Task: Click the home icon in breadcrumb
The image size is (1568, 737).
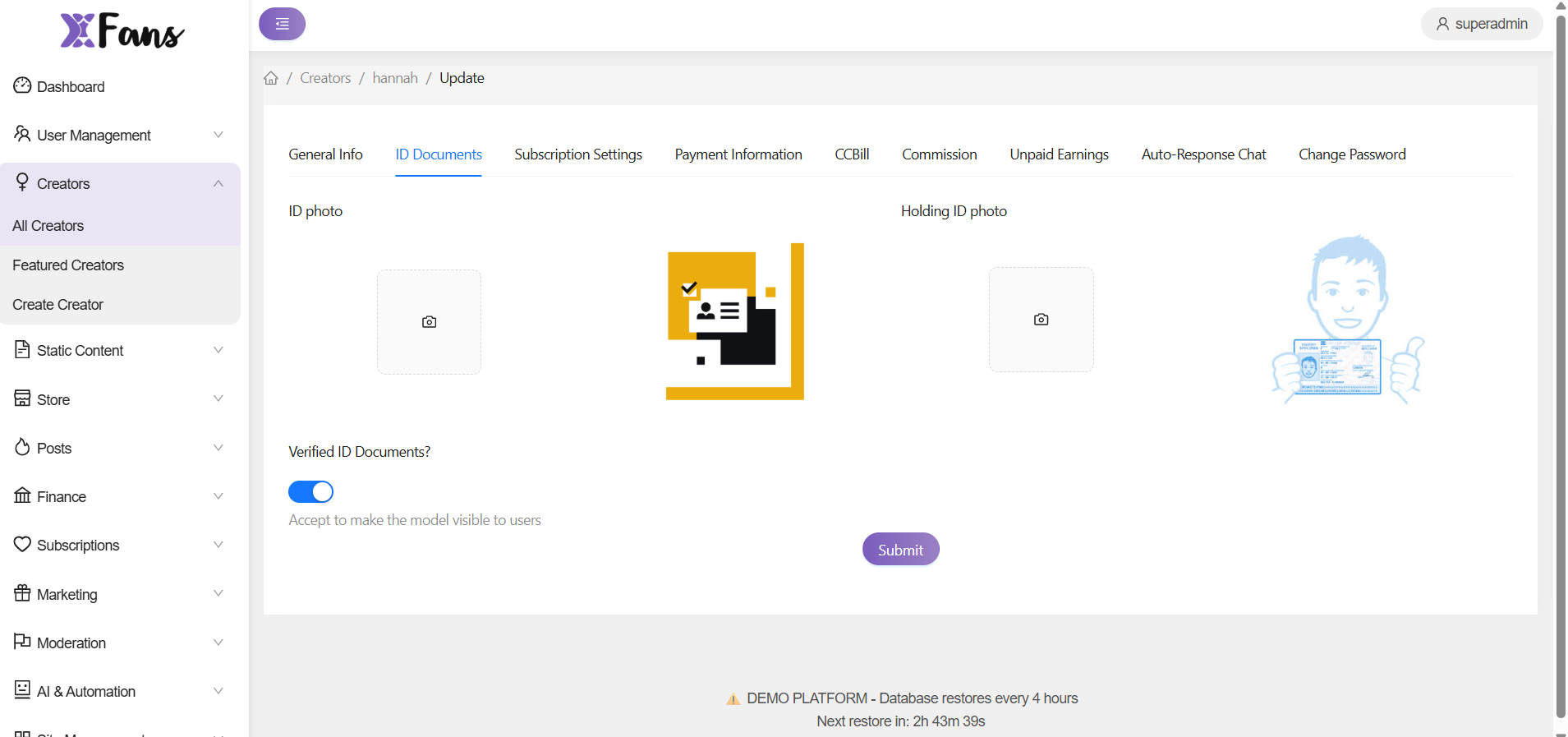Action: 271,78
